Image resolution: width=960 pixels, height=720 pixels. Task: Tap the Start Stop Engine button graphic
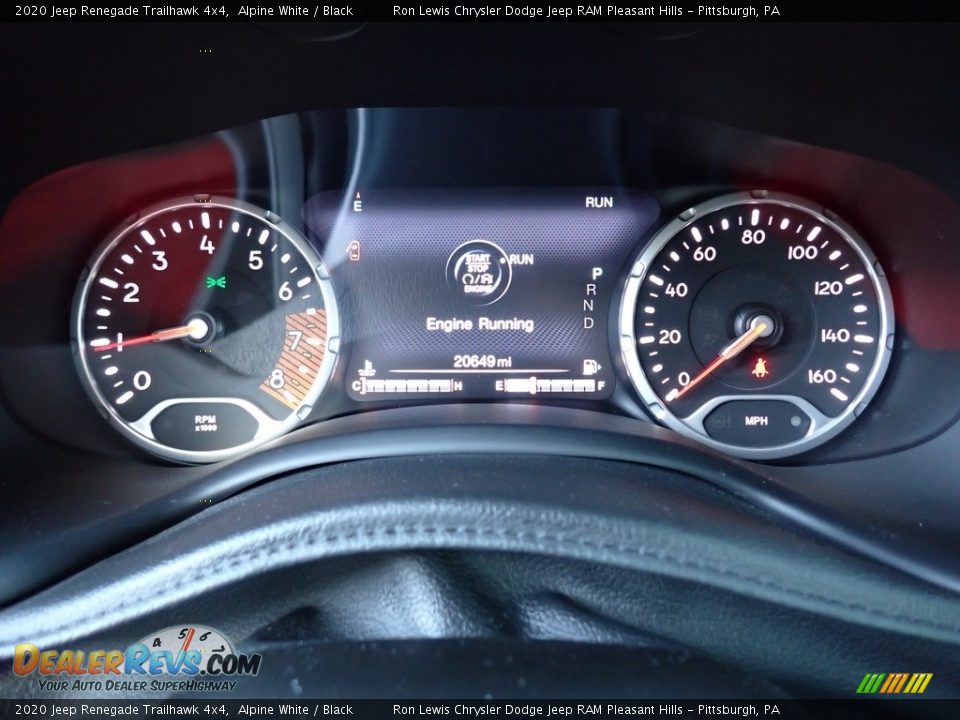478,272
